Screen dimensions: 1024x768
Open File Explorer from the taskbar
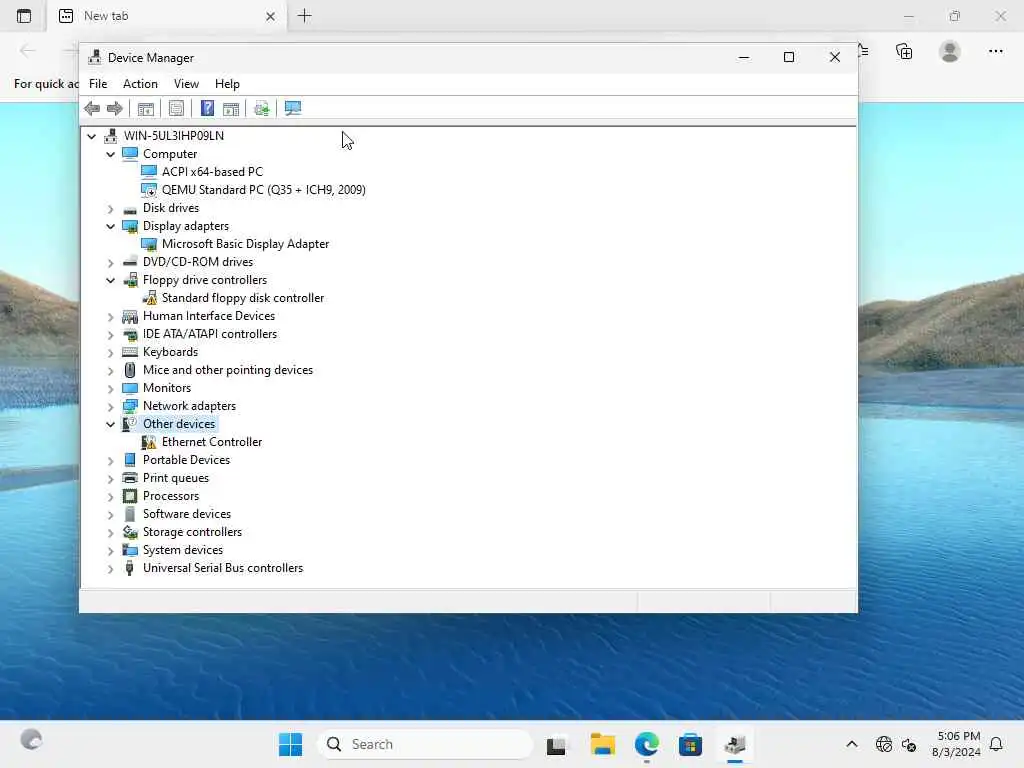tap(603, 744)
